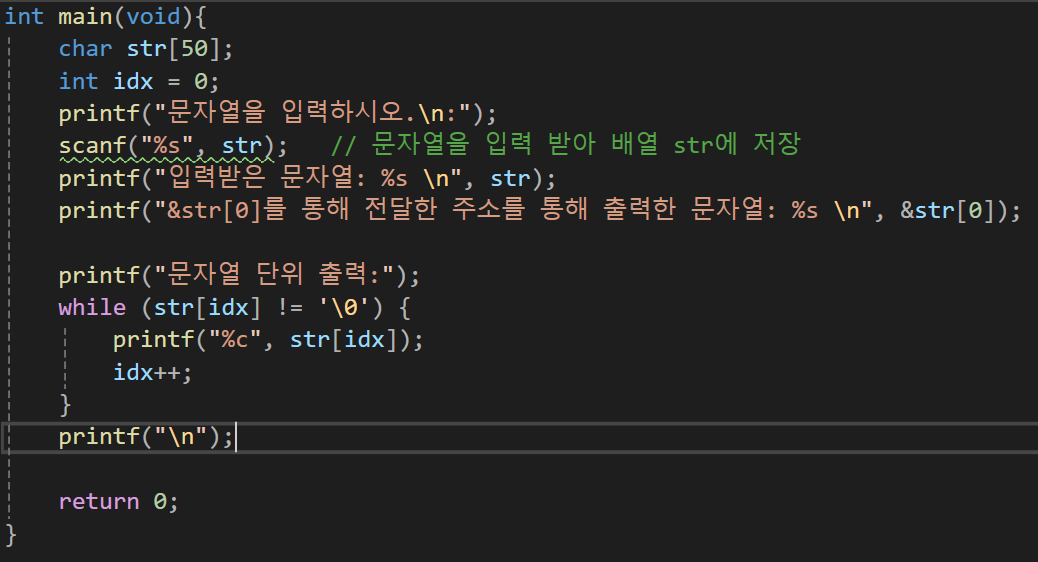Click the underlined scanf("%s", str) call

(166, 146)
